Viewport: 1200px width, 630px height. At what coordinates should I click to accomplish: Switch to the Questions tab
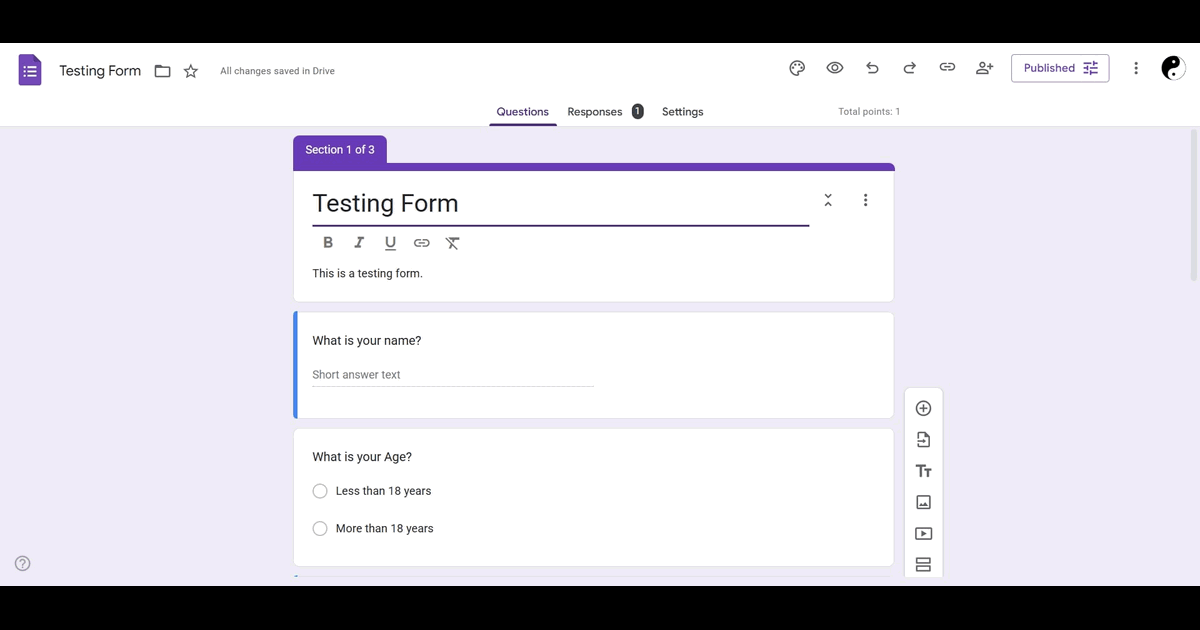pos(523,112)
